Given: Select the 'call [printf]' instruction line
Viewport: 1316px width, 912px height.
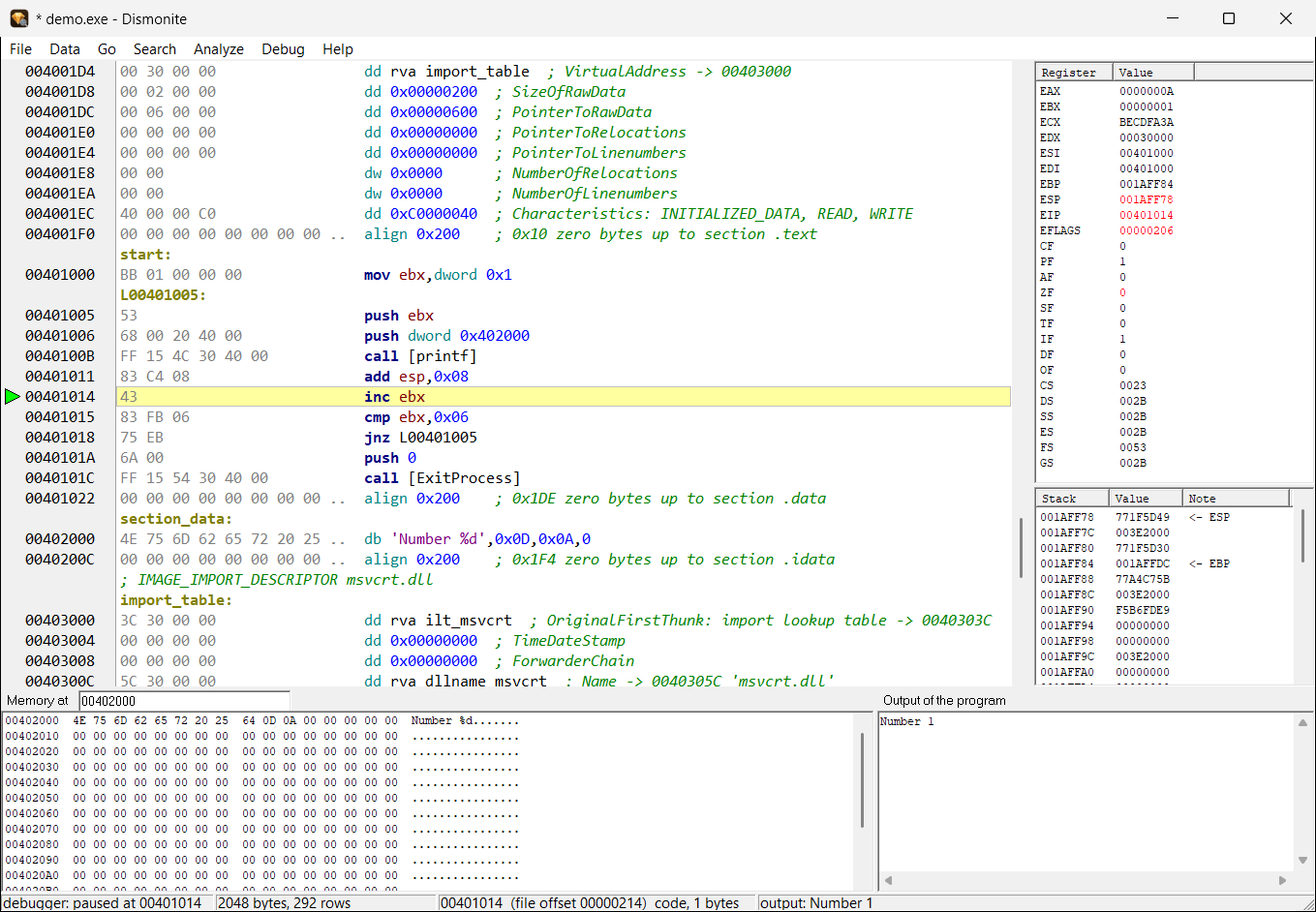Looking at the screenshot, I should [564, 356].
